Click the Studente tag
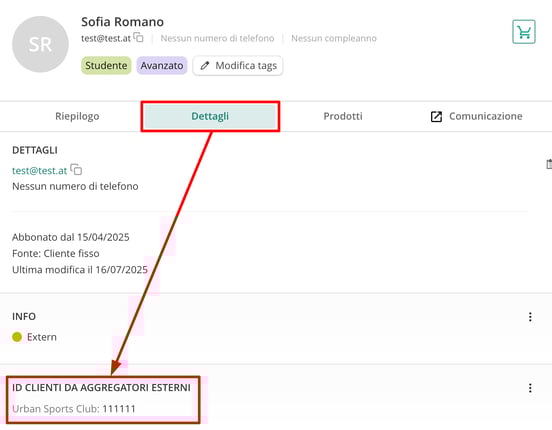The image size is (552, 430). pos(106,66)
